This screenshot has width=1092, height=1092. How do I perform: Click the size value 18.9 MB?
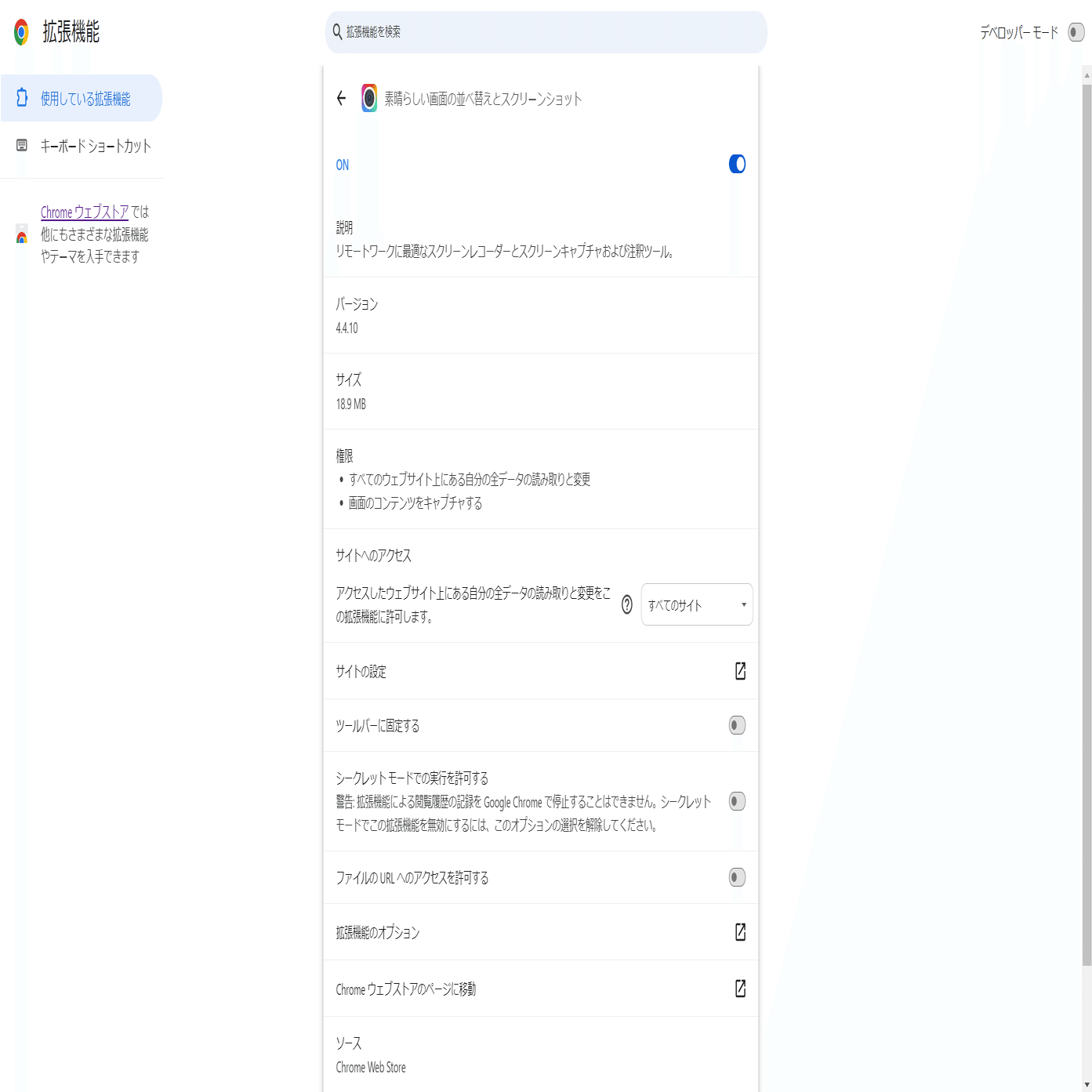coord(350,404)
